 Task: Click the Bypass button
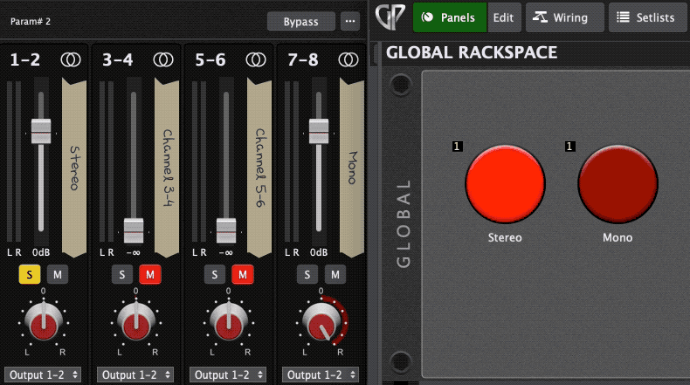pos(301,22)
